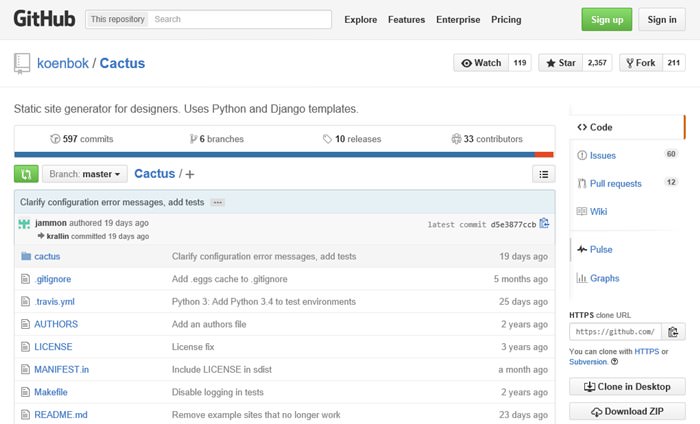Expand commit message with the ellipsis button
Viewport: 700px width, 424px height.
(x=217, y=203)
